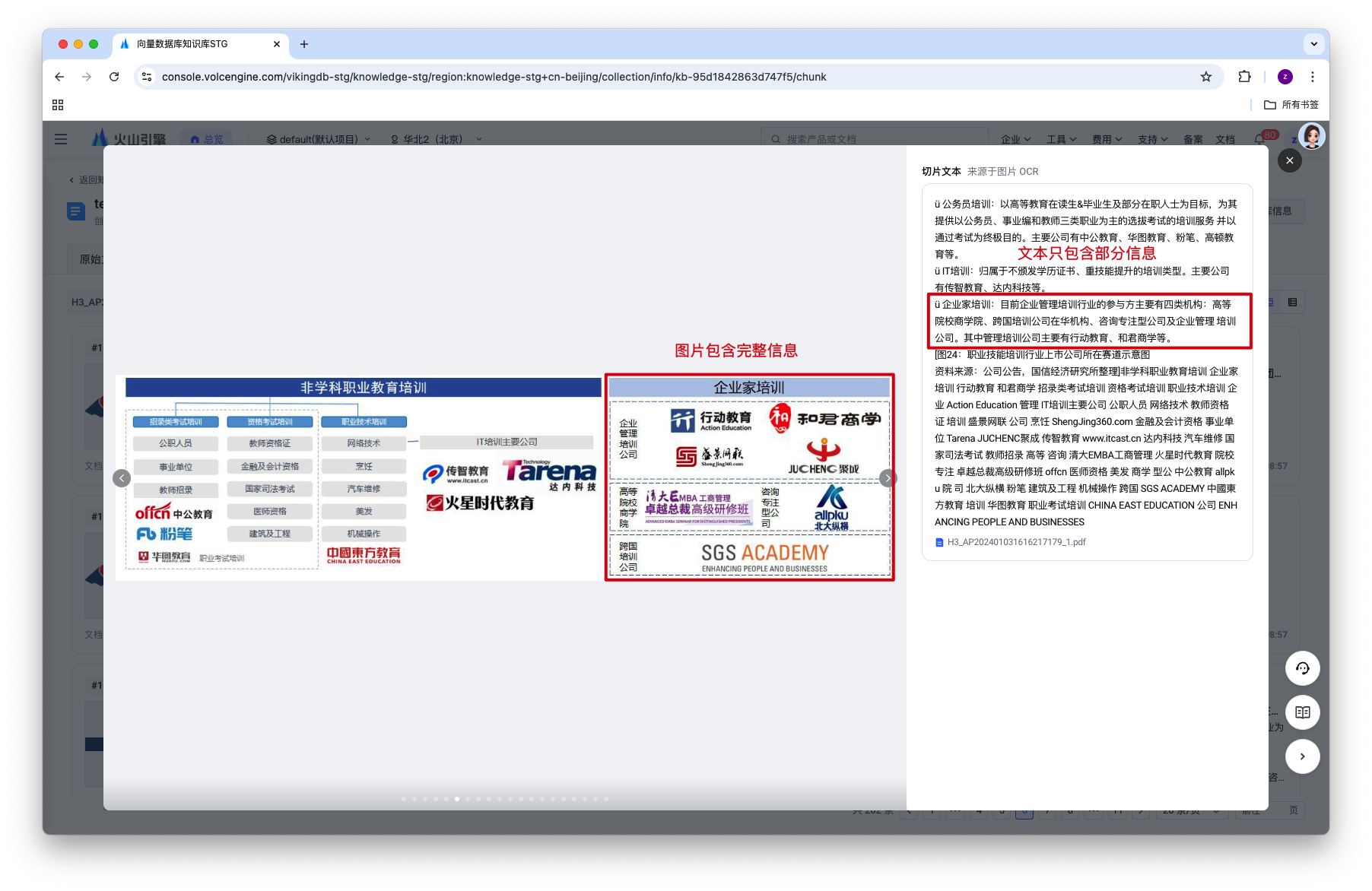Click the 来源于图片 OCR label

[1003, 172]
